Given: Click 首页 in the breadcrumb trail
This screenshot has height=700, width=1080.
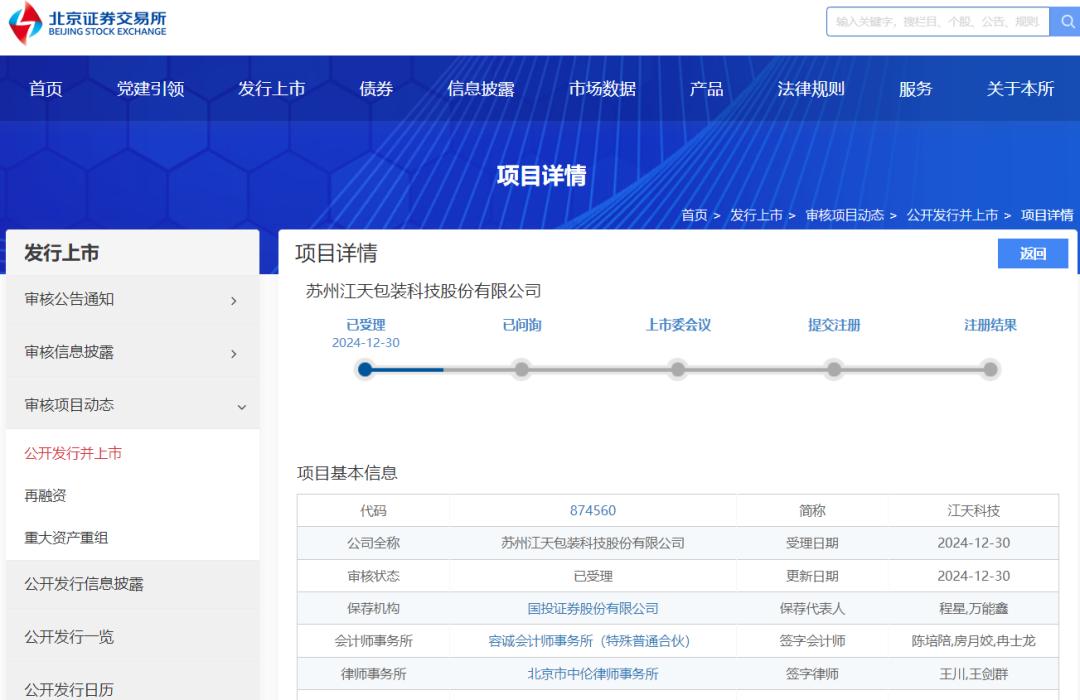Looking at the screenshot, I should tap(694, 215).
